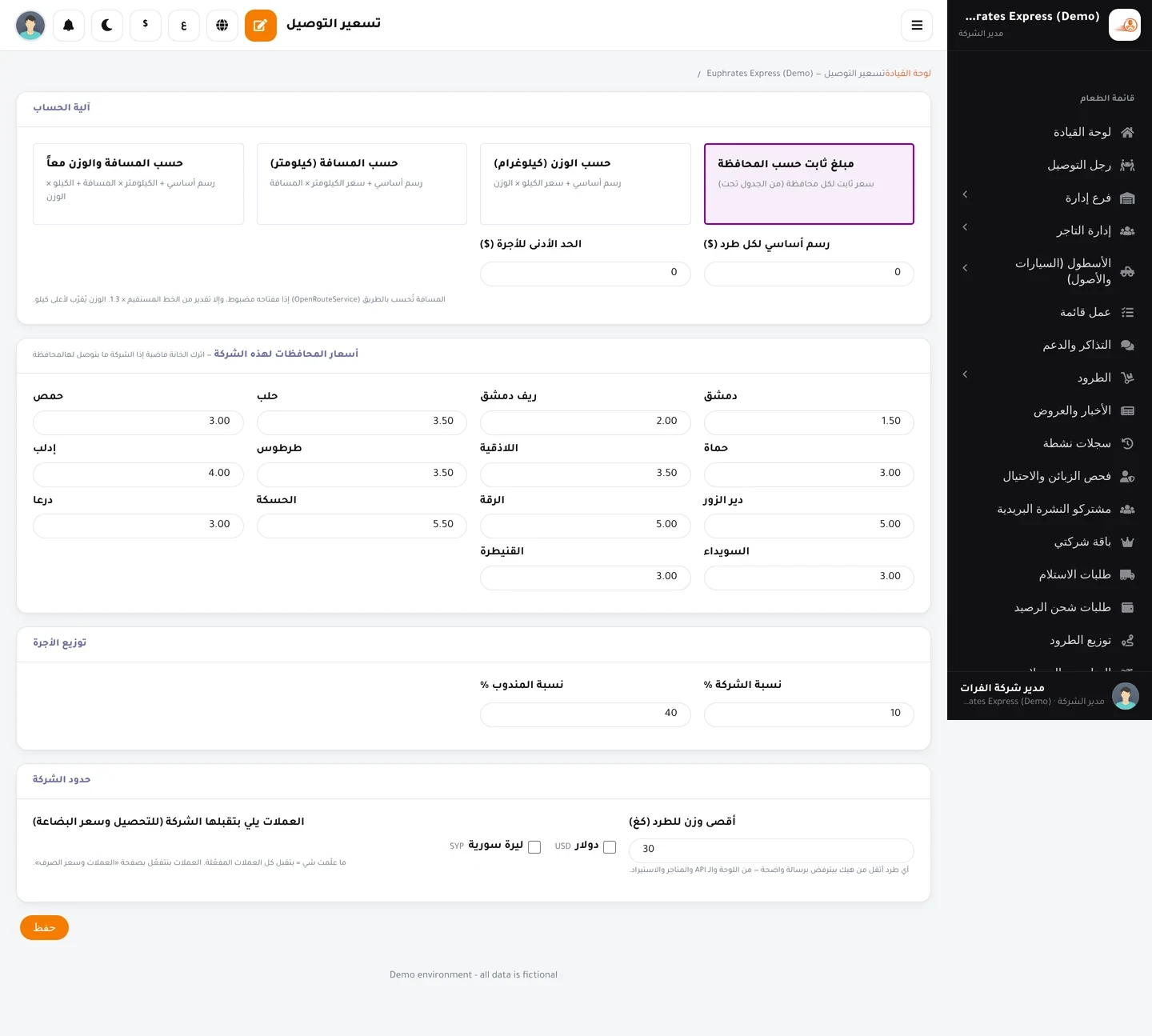Open رجل التوصيل in sidebar
This screenshot has height=1036, width=1152.
(1049, 165)
